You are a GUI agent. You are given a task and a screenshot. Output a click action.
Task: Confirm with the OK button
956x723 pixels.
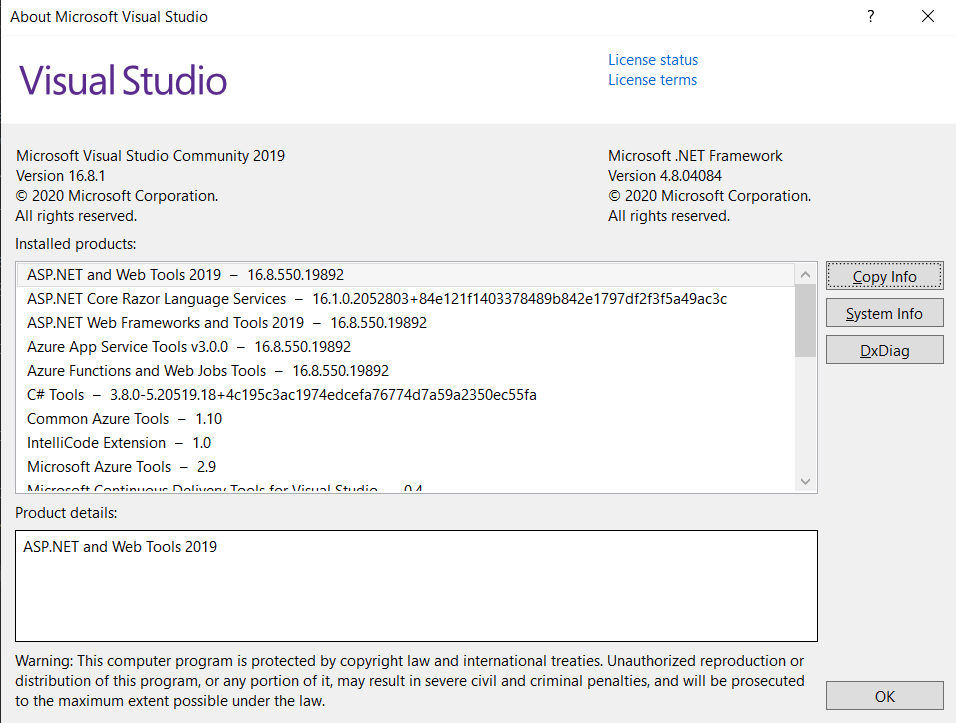(884, 696)
